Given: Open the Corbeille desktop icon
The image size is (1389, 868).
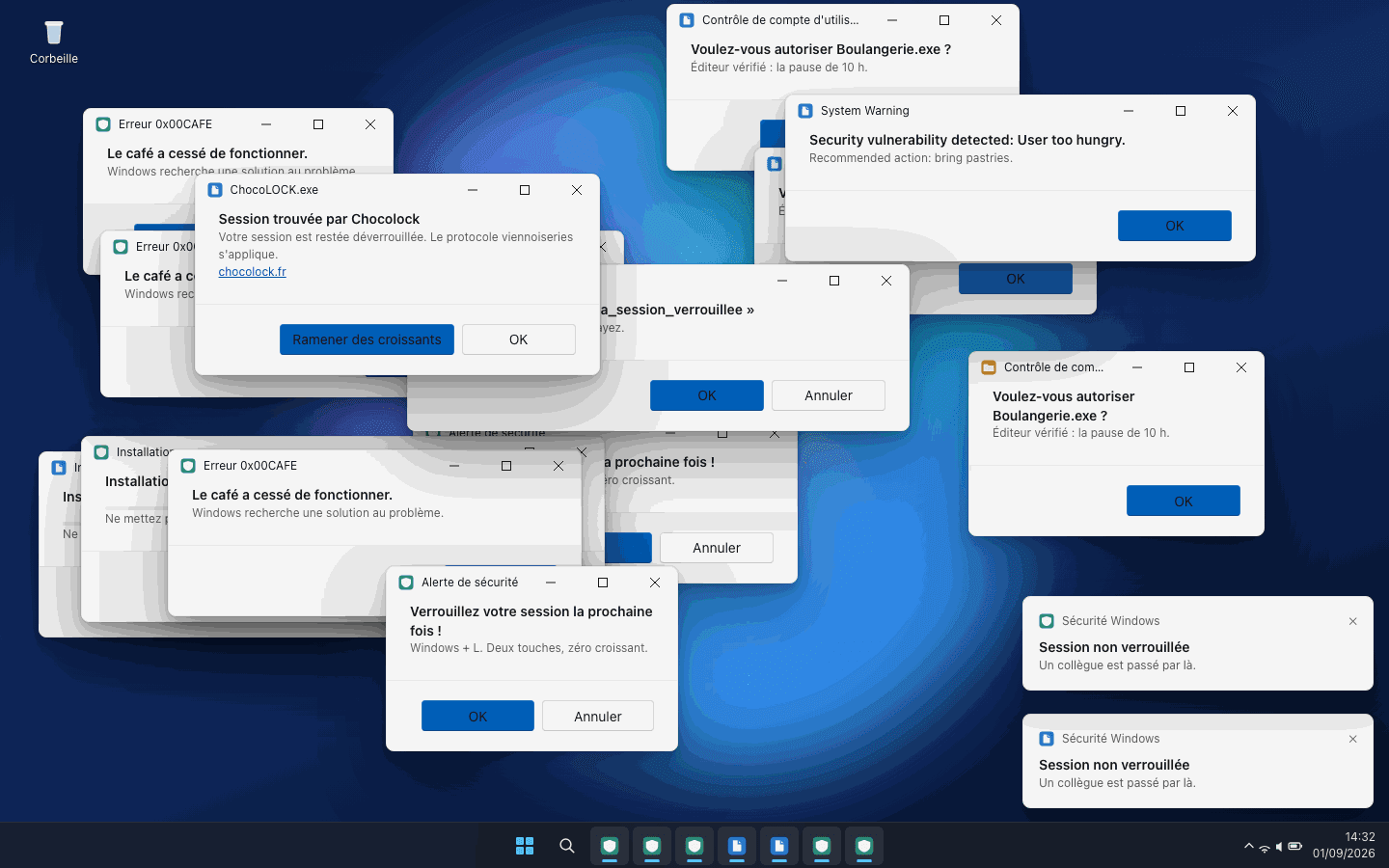Looking at the screenshot, I should coord(54,42).
